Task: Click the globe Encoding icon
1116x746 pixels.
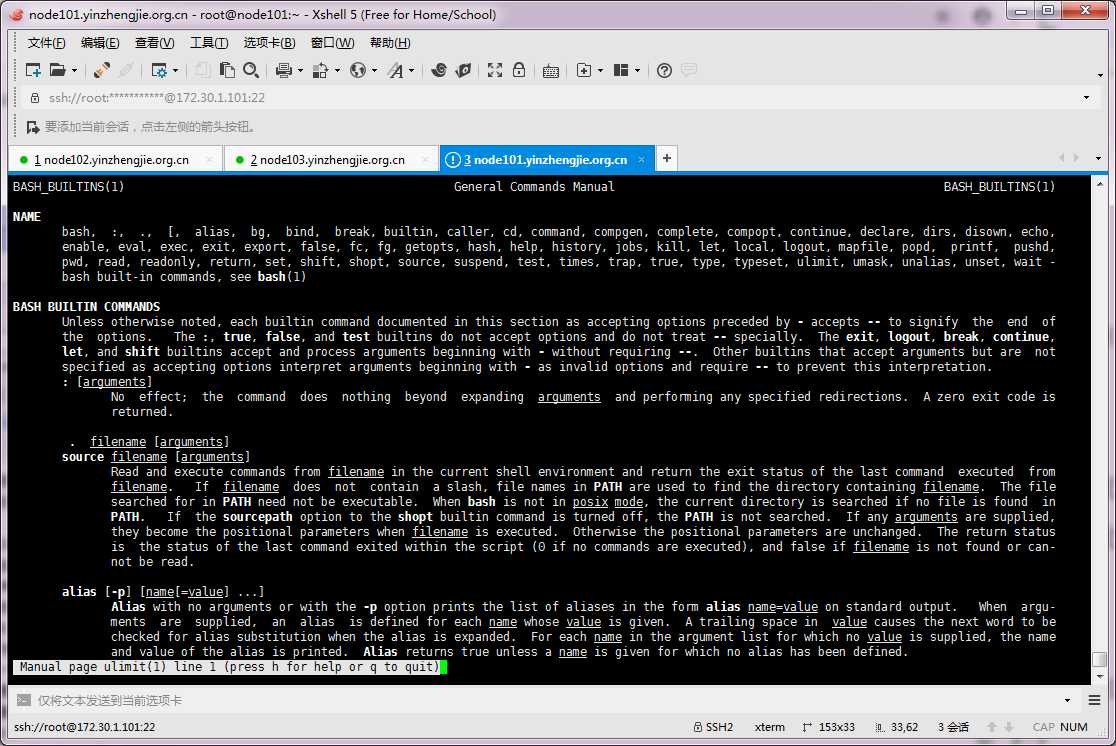Action: (x=358, y=70)
